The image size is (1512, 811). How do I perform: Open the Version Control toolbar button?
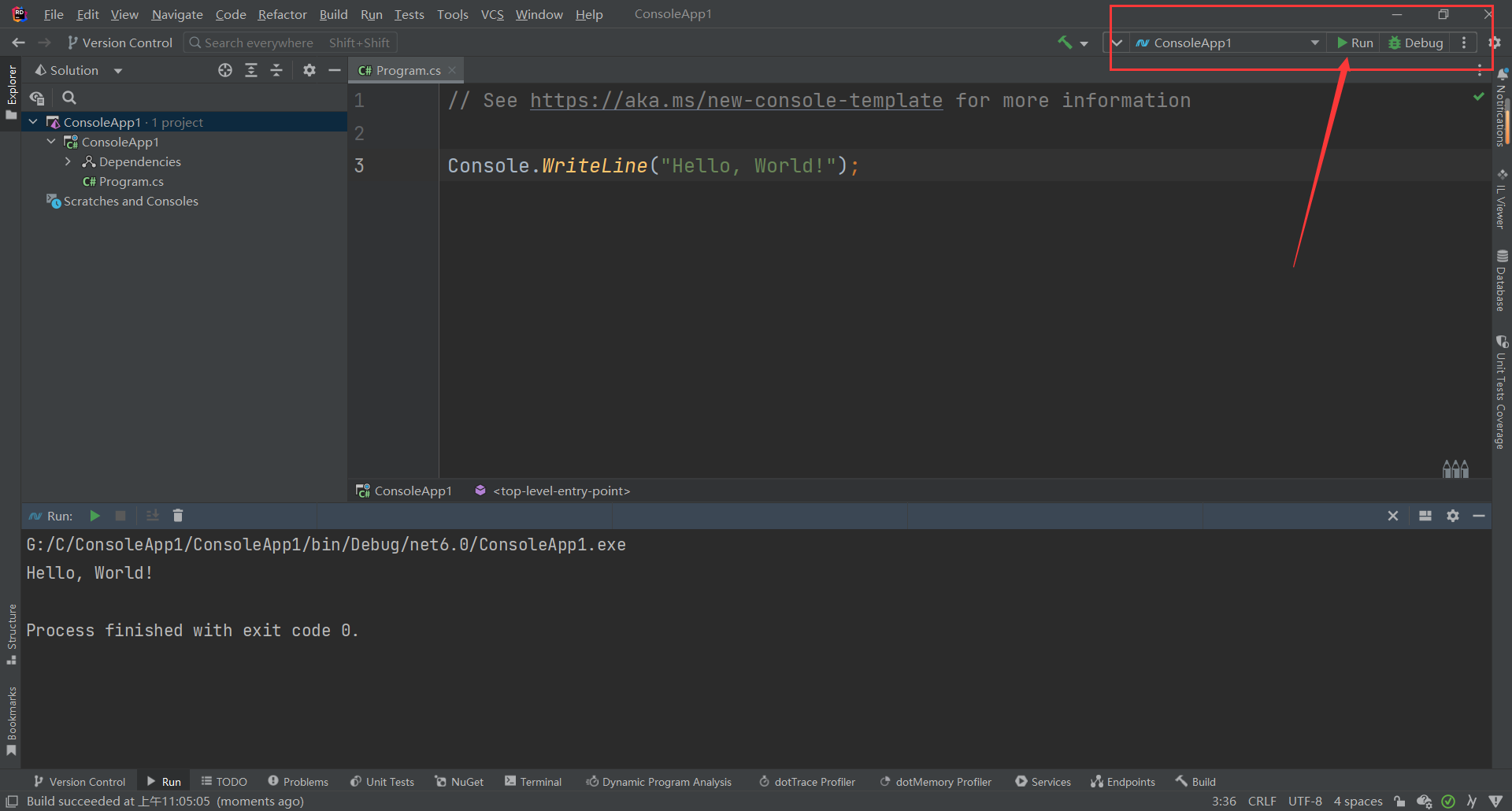pos(120,43)
